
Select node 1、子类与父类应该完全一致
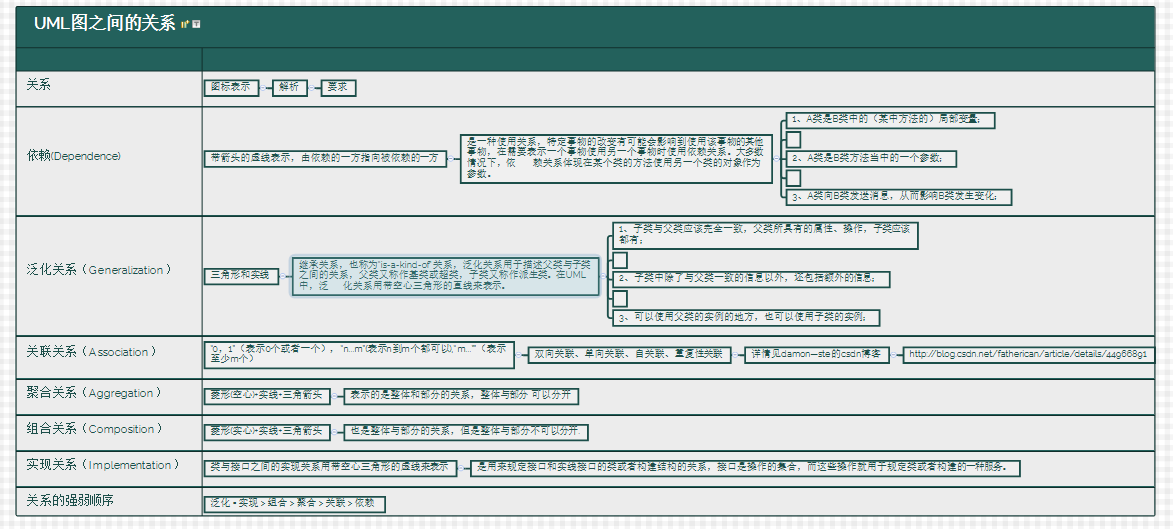(765, 235)
